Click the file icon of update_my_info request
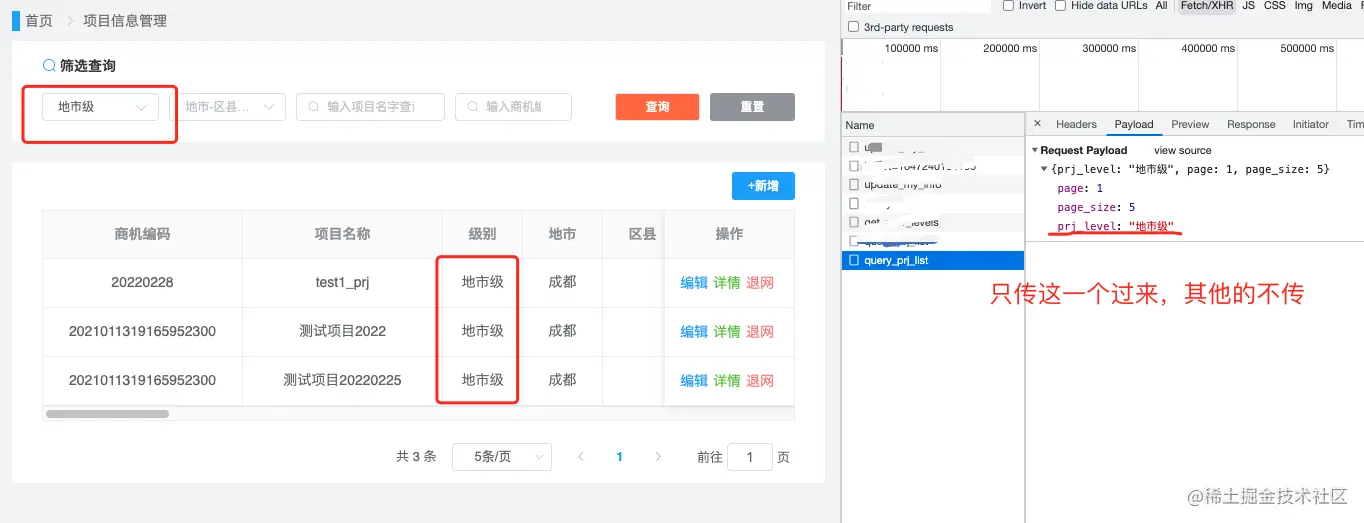Screen dimensions: 1364x523 [x=854, y=185]
